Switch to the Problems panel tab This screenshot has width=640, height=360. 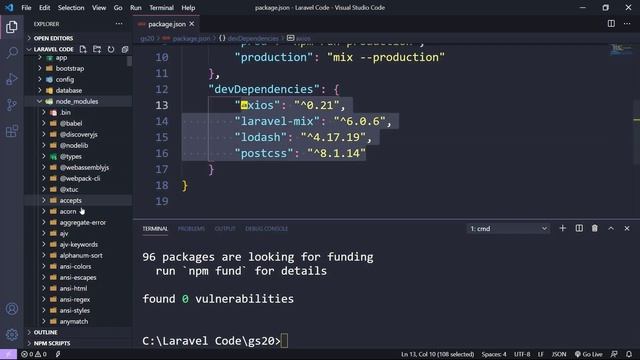pyautogui.click(x=191, y=229)
